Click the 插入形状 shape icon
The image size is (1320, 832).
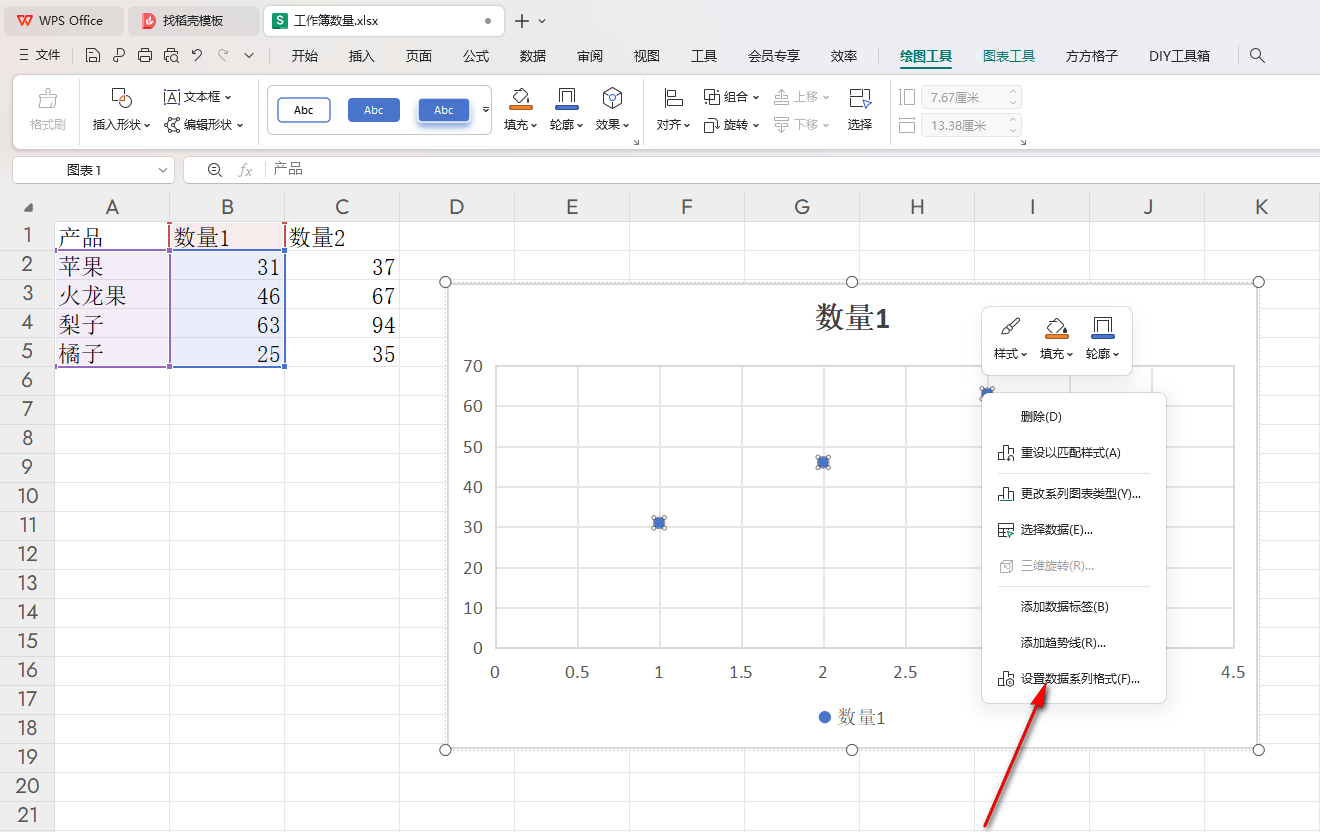pos(121,98)
